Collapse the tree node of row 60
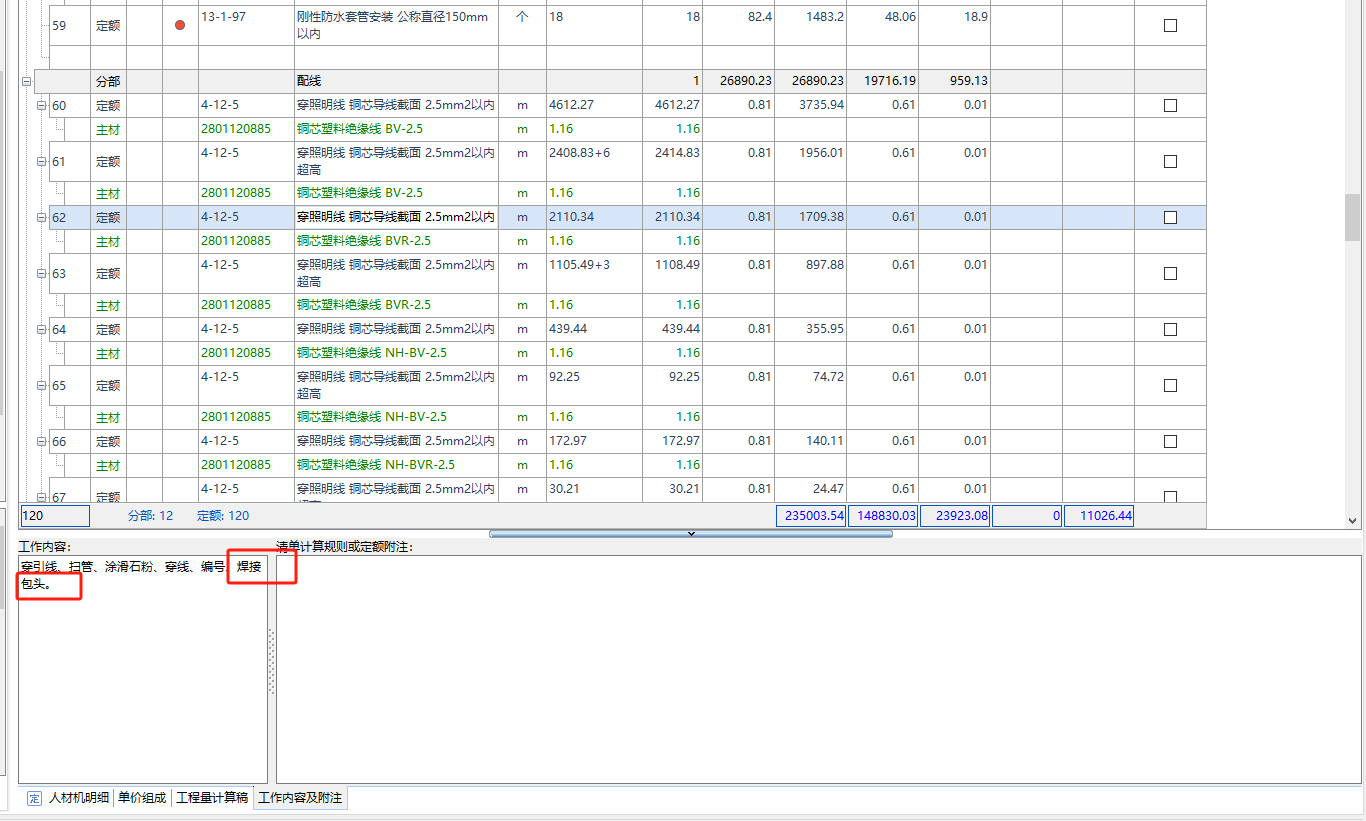Screen dimensions: 1366x821 pyautogui.click(x=42, y=105)
